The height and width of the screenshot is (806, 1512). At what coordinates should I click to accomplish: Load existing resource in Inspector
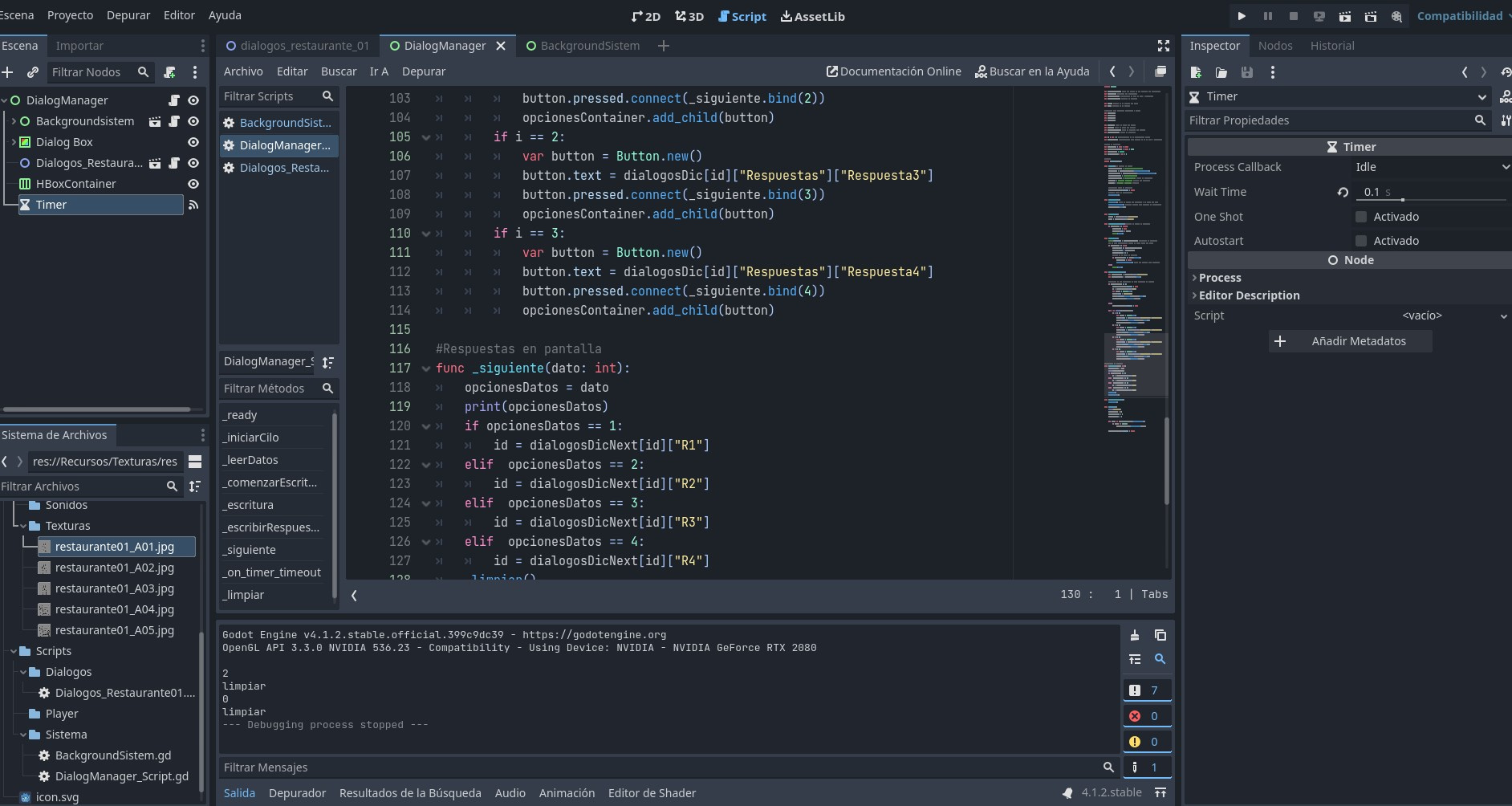tap(1221, 72)
